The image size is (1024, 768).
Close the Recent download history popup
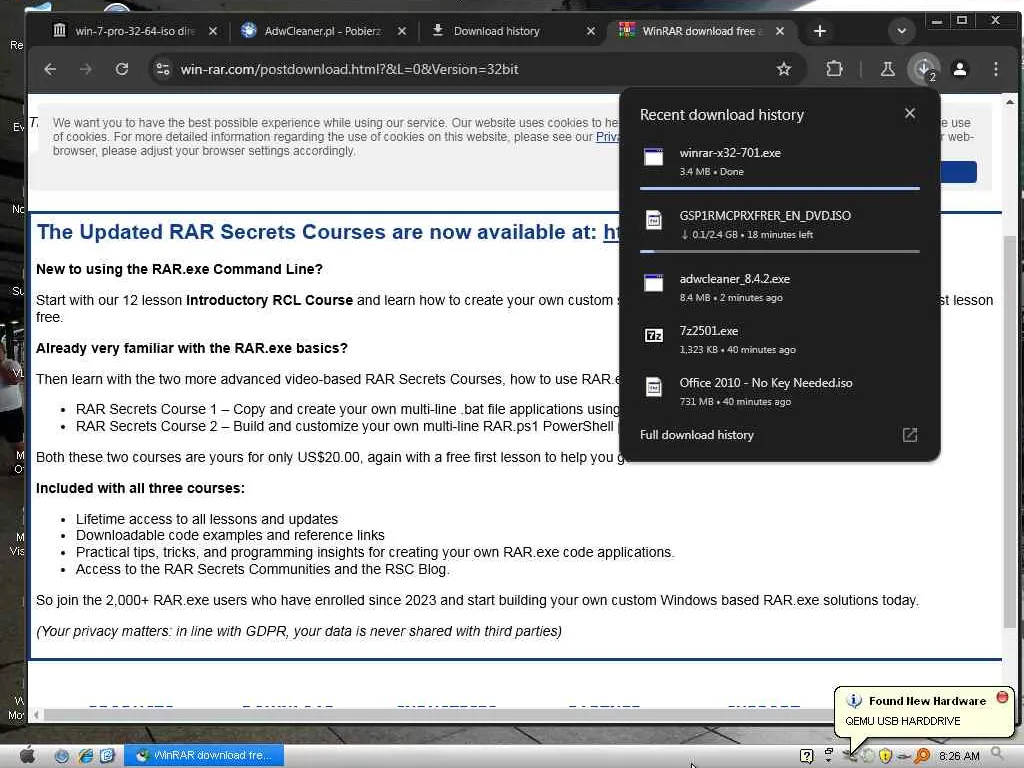[x=910, y=114]
